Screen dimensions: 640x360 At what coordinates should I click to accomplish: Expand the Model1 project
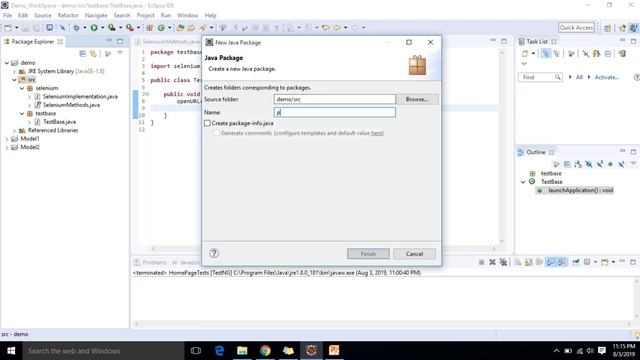(x=7, y=139)
